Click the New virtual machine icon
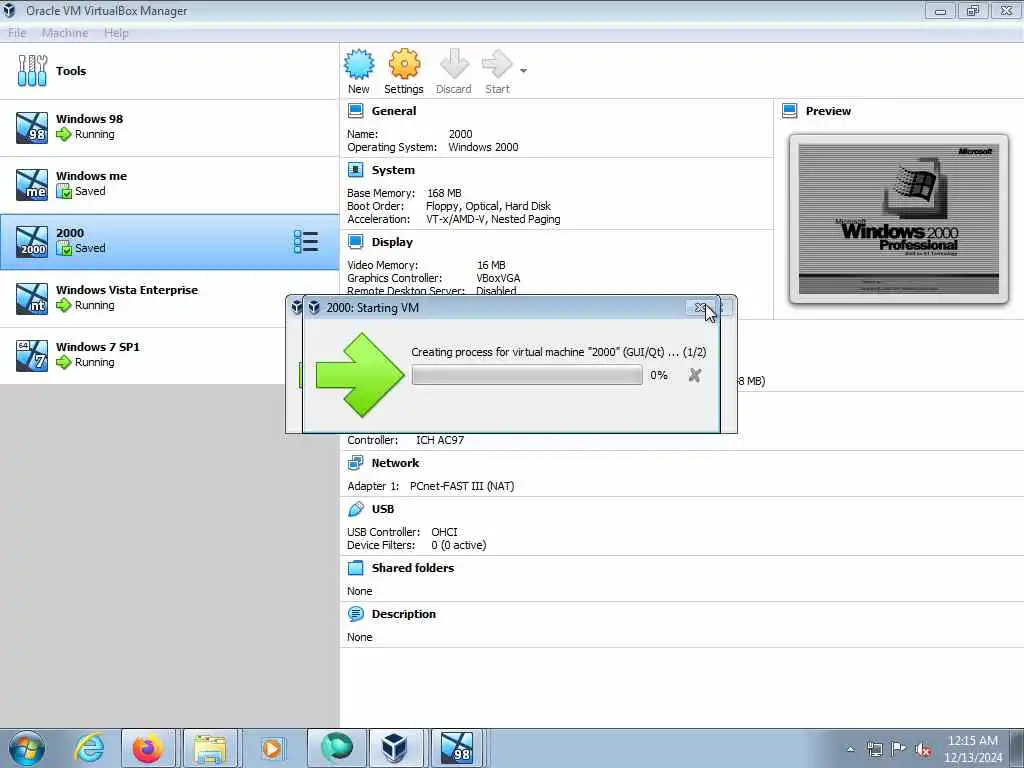The image size is (1024, 768). (x=359, y=64)
